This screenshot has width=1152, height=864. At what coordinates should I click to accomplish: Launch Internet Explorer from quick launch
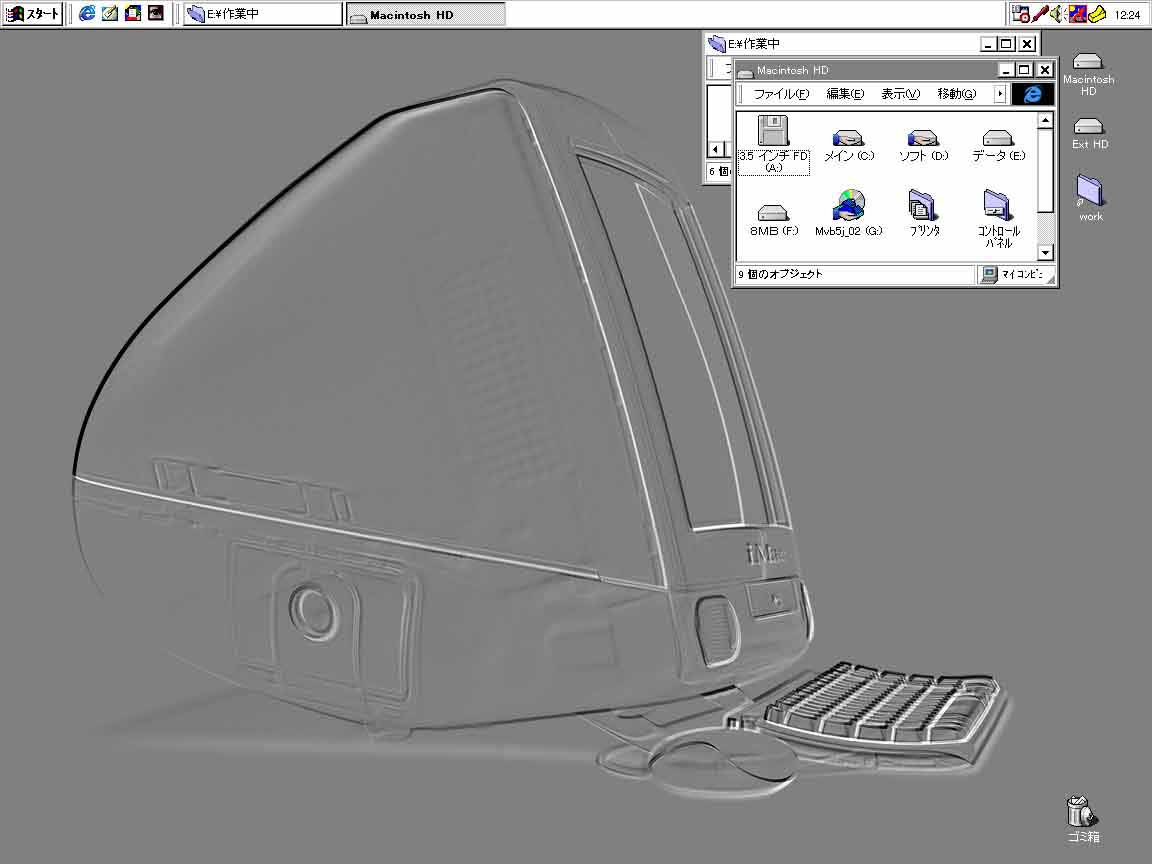coord(87,13)
